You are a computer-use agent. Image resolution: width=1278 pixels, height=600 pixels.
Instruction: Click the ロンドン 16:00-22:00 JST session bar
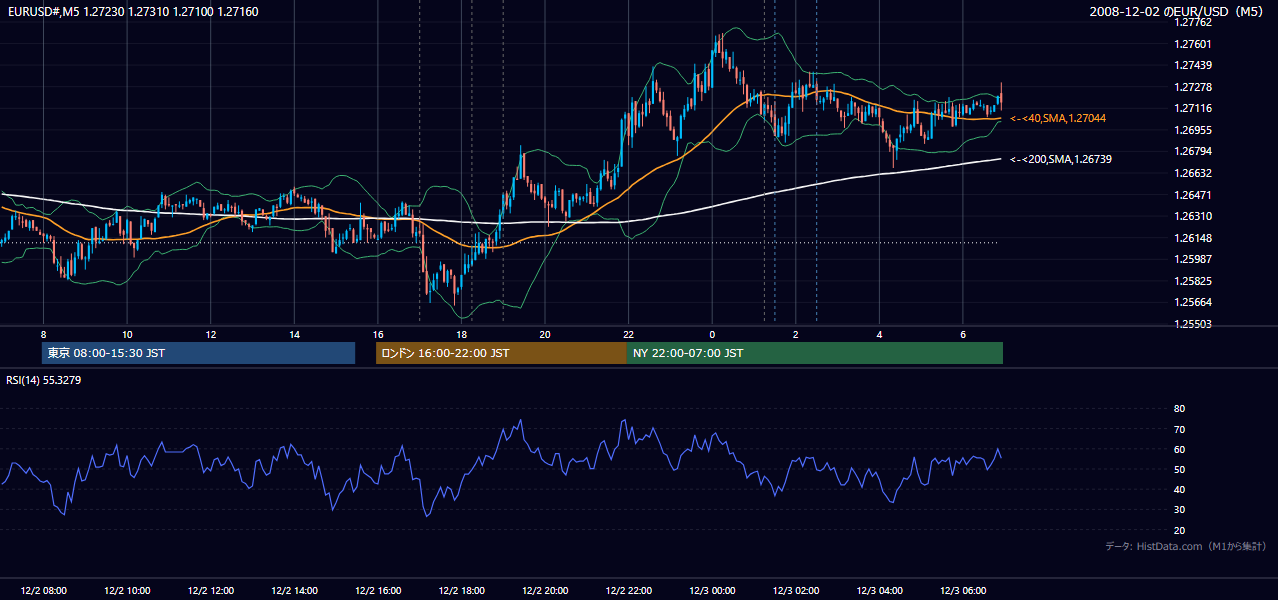501,353
